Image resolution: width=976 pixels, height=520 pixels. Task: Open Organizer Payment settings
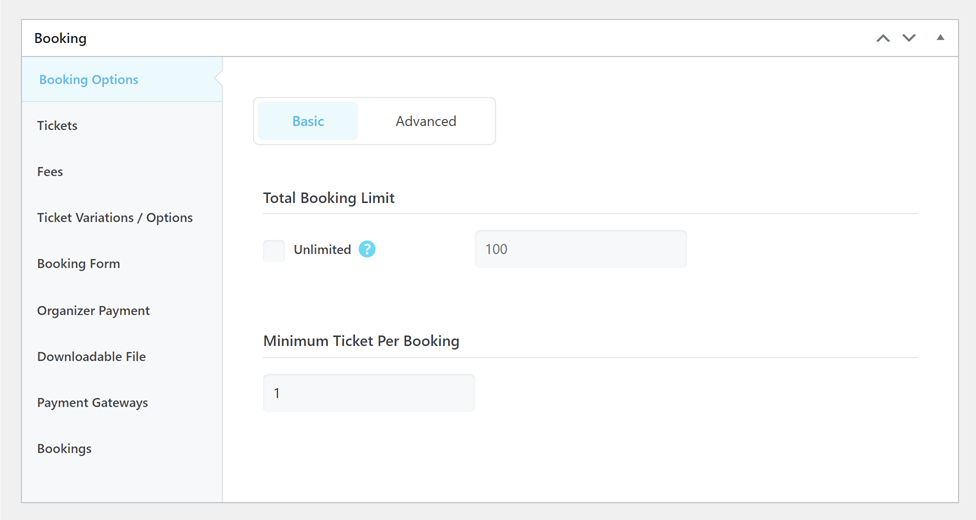tap(93, 311)
